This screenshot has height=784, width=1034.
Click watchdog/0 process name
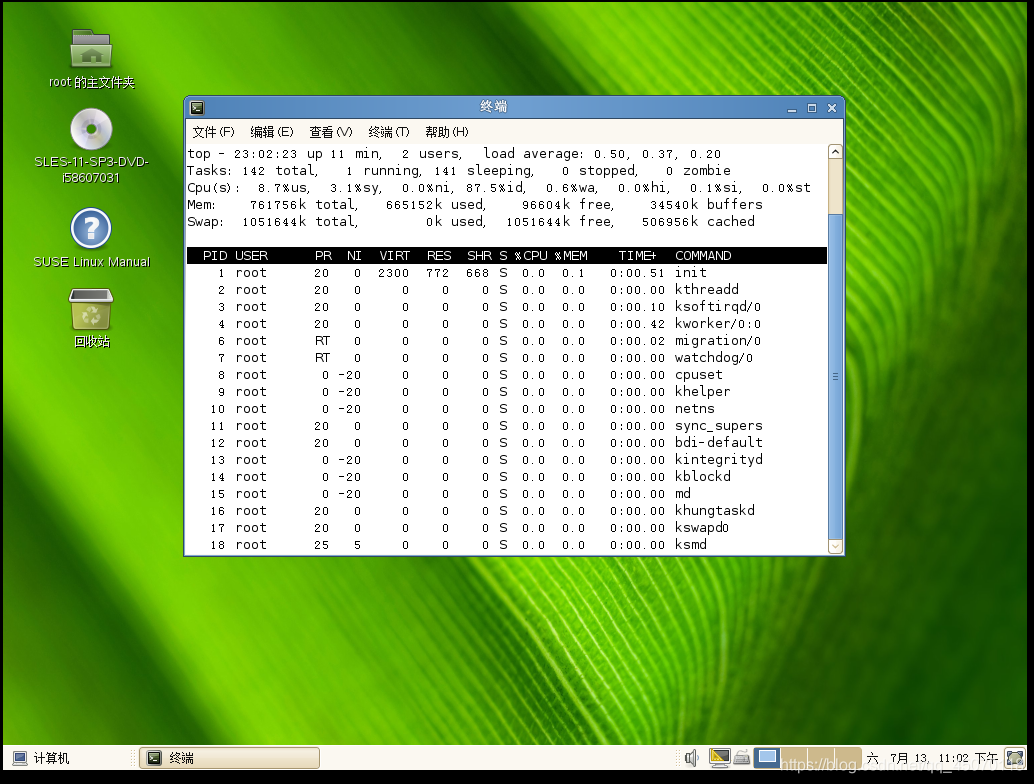coord(714,357)
